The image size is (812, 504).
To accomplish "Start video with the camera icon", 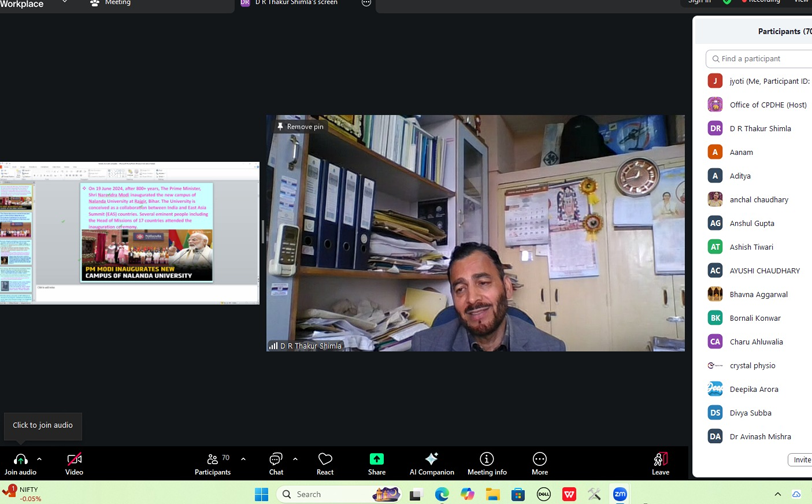I will coord(74,460).
